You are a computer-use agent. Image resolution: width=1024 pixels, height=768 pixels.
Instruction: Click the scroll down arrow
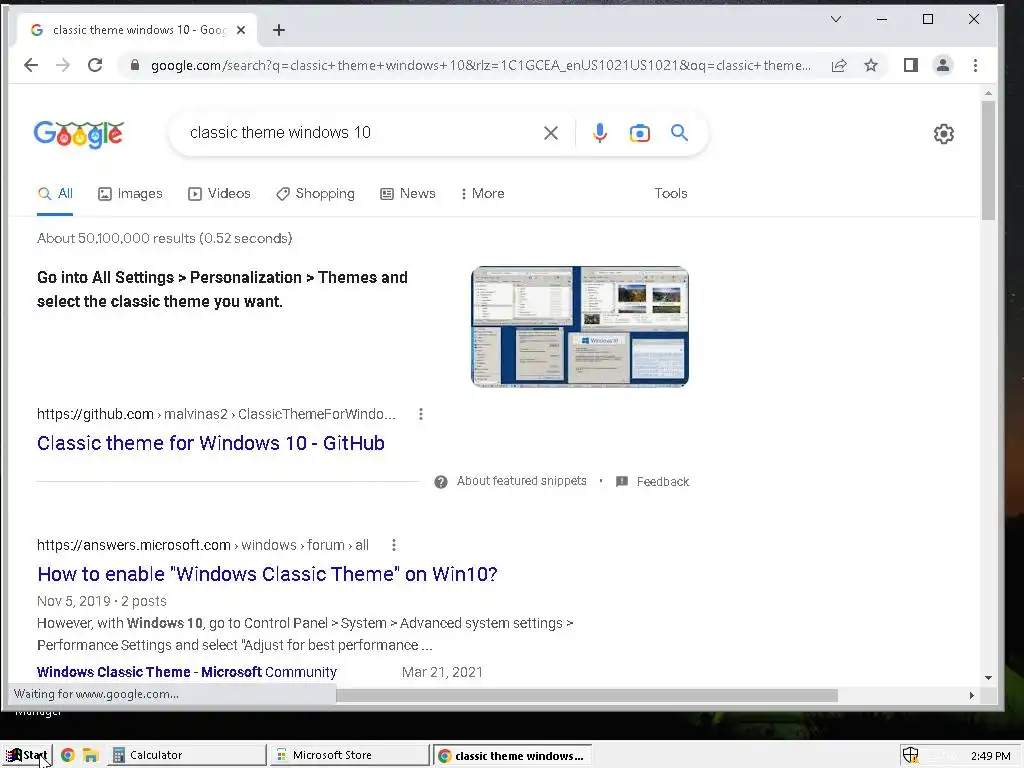988,678
